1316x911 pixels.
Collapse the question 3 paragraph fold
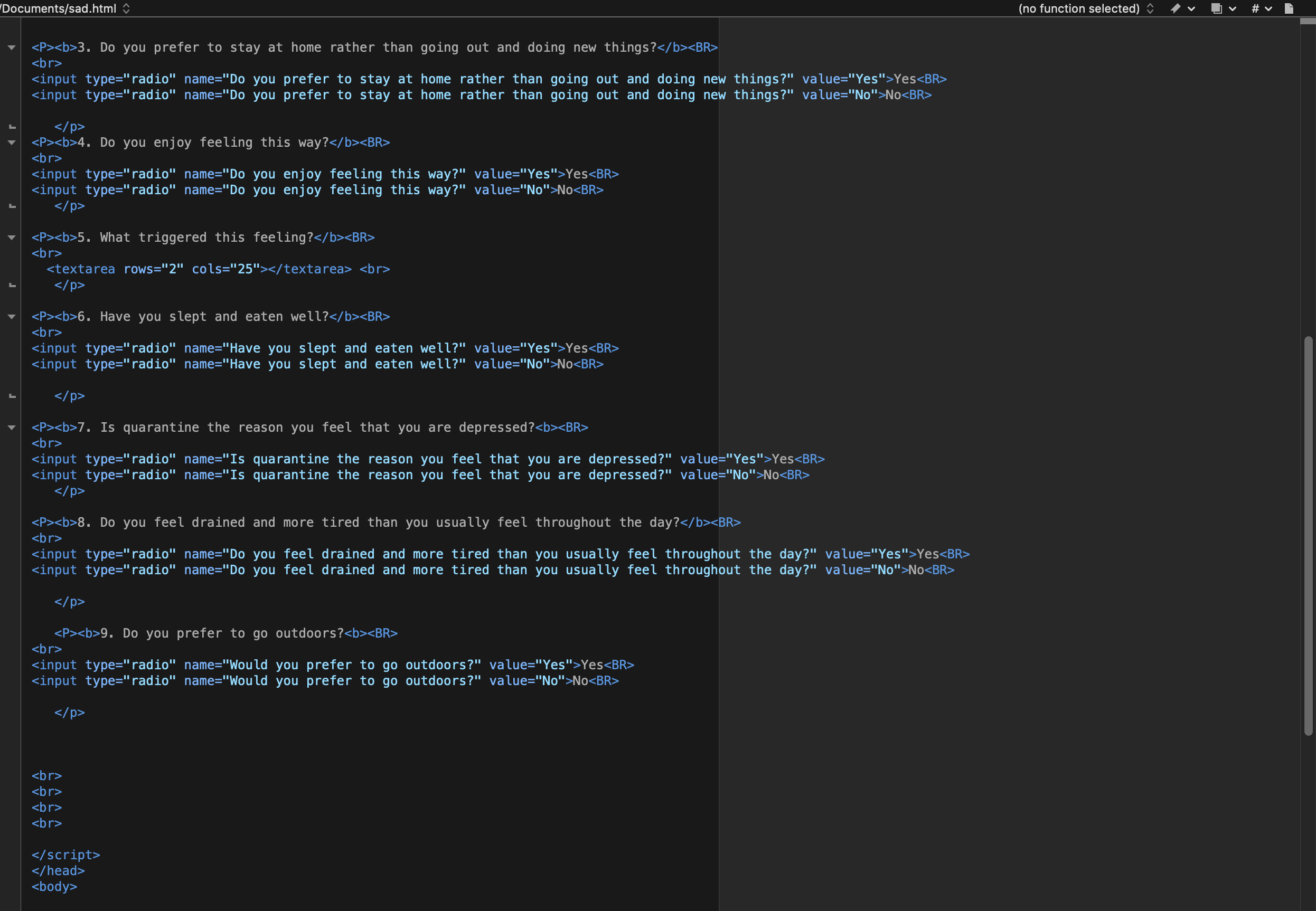coord(12,48)
